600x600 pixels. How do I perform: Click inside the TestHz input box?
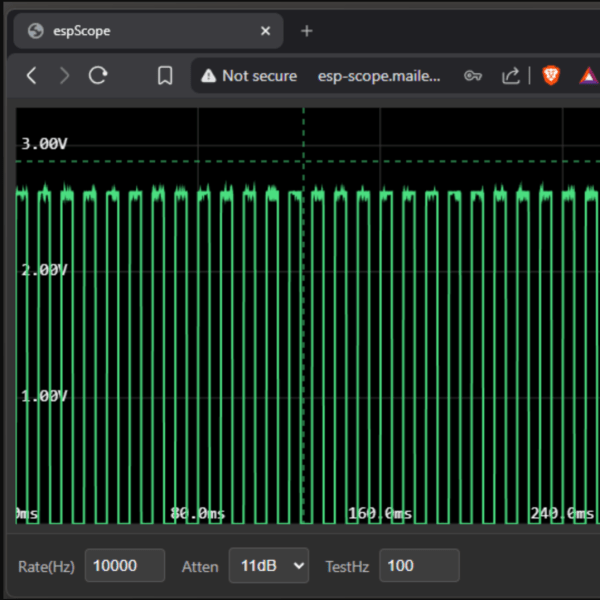click(418, 566)
